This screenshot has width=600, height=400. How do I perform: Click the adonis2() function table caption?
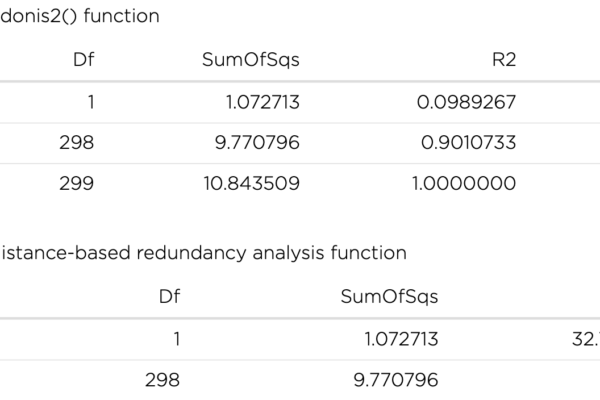coord(80,16)
